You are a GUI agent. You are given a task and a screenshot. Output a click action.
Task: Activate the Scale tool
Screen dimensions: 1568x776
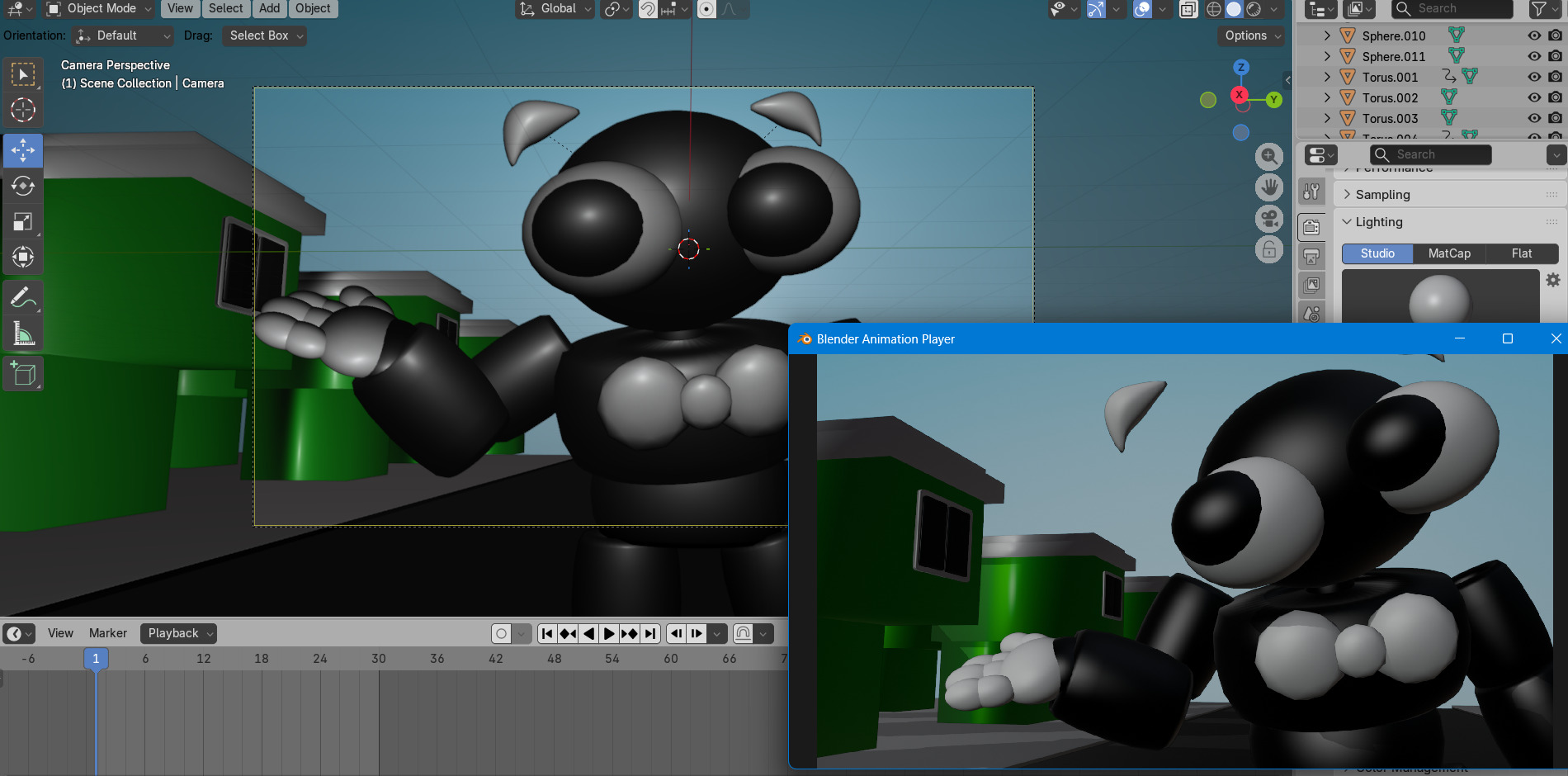22,221
